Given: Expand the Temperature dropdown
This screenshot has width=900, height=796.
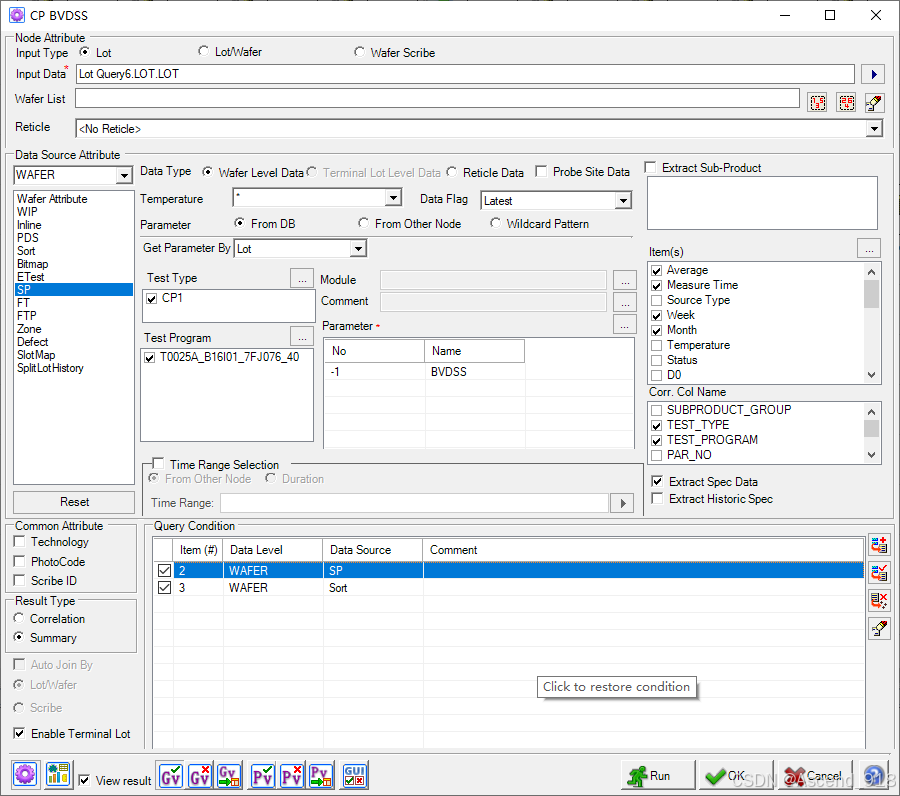Looking at the screenshot, I should click(x=393, y=198).
